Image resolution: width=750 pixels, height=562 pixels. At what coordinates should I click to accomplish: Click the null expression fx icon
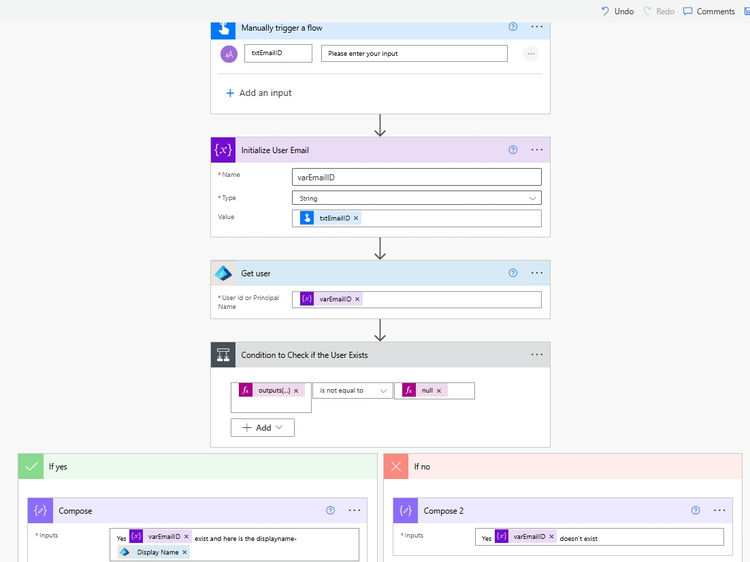(x=409, y=390)
